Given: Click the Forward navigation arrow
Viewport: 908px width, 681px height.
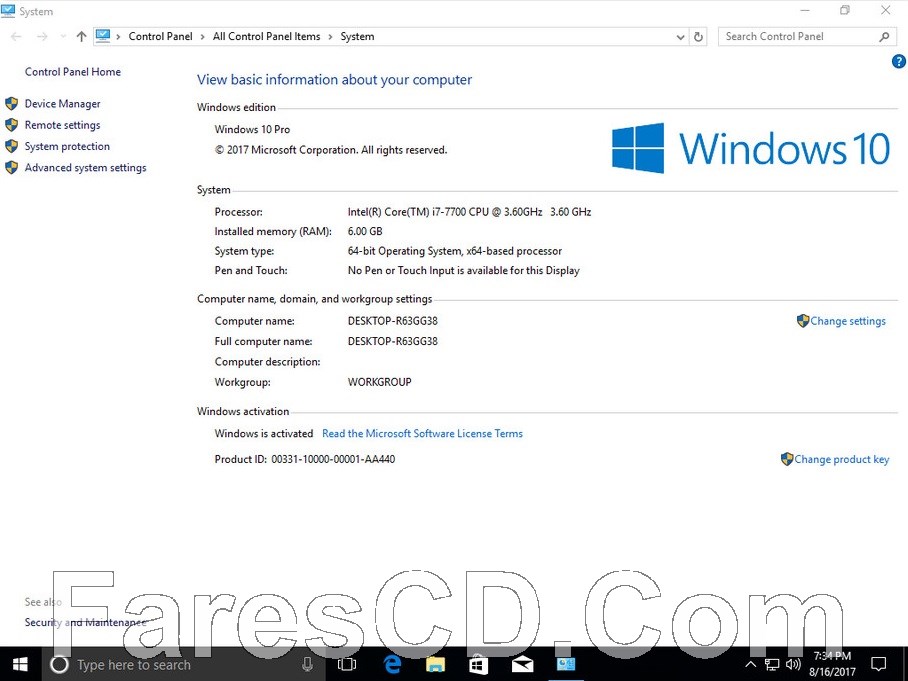Looking at the screenshot, I should pyautogui.click(x=42, y=36).
